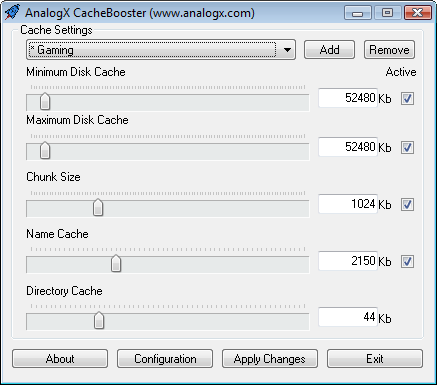Viewport: 437px width, 385px height.
Task: Click the Cache Settings group label
Action: pos(56,30)
